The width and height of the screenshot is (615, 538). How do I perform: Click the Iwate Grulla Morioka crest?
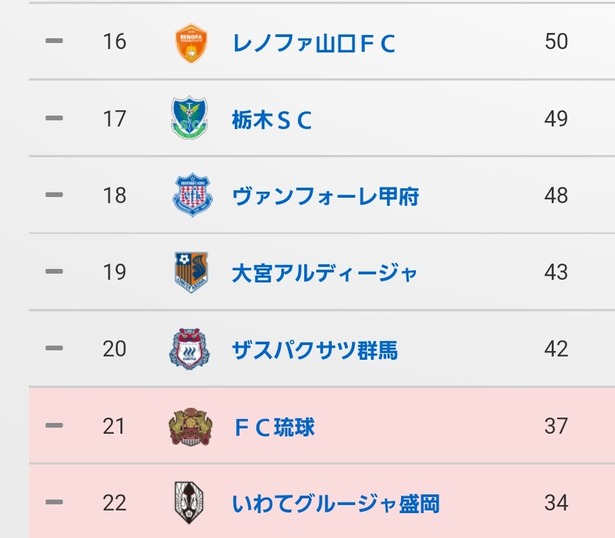point(189,503)
